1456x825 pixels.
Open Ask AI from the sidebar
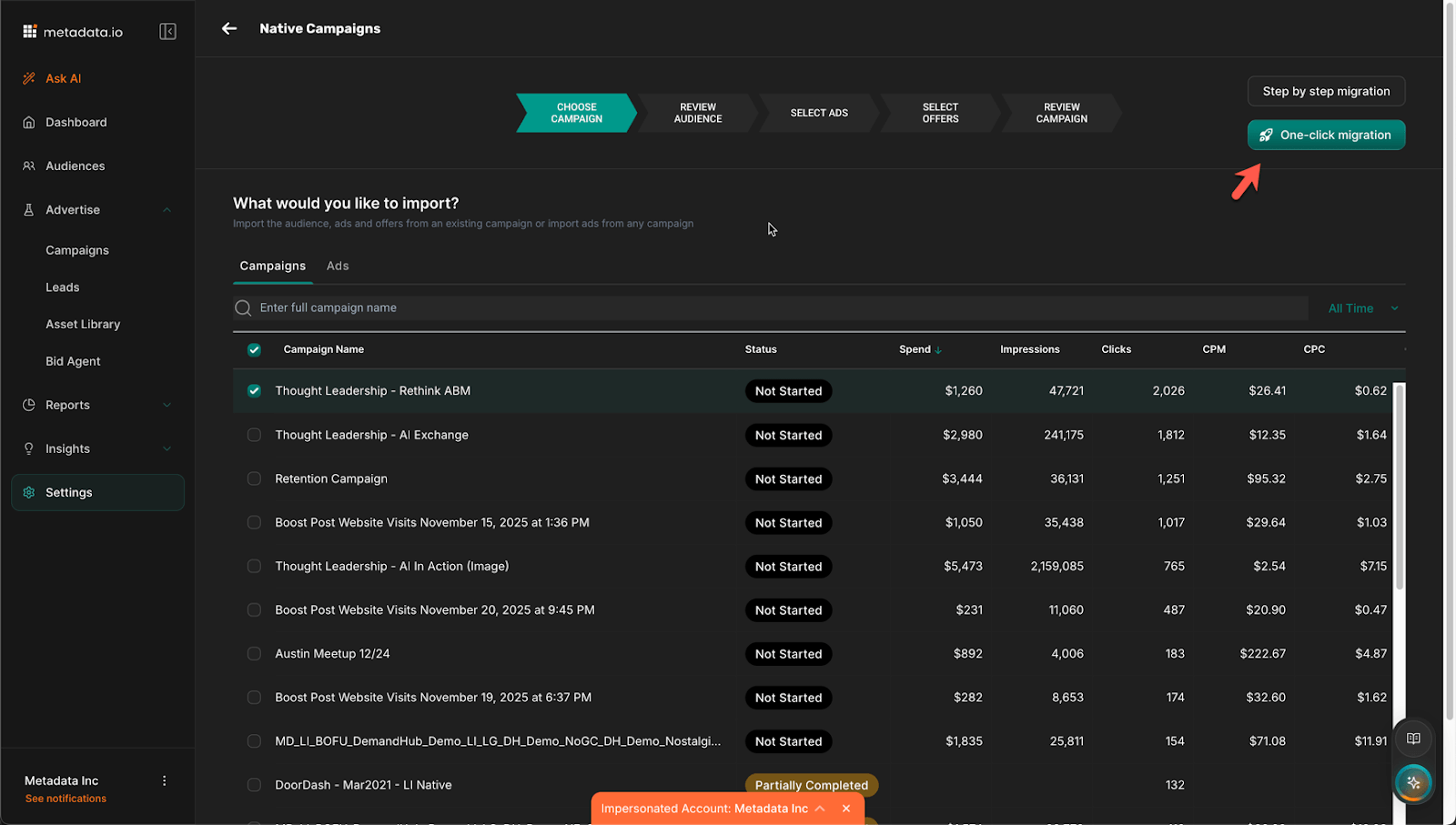(63, 78)
